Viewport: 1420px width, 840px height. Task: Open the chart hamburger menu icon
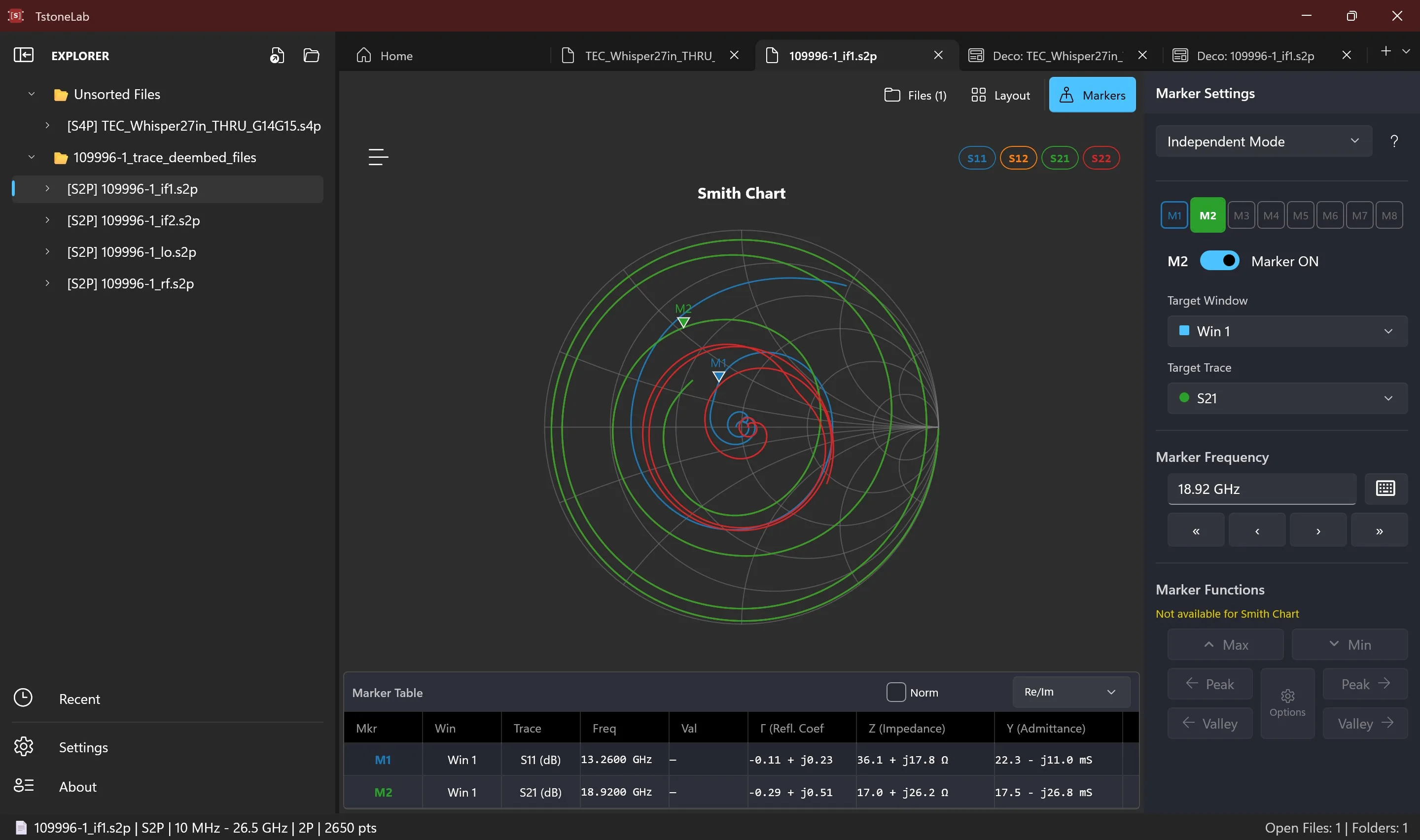click(x=378, y=157)
